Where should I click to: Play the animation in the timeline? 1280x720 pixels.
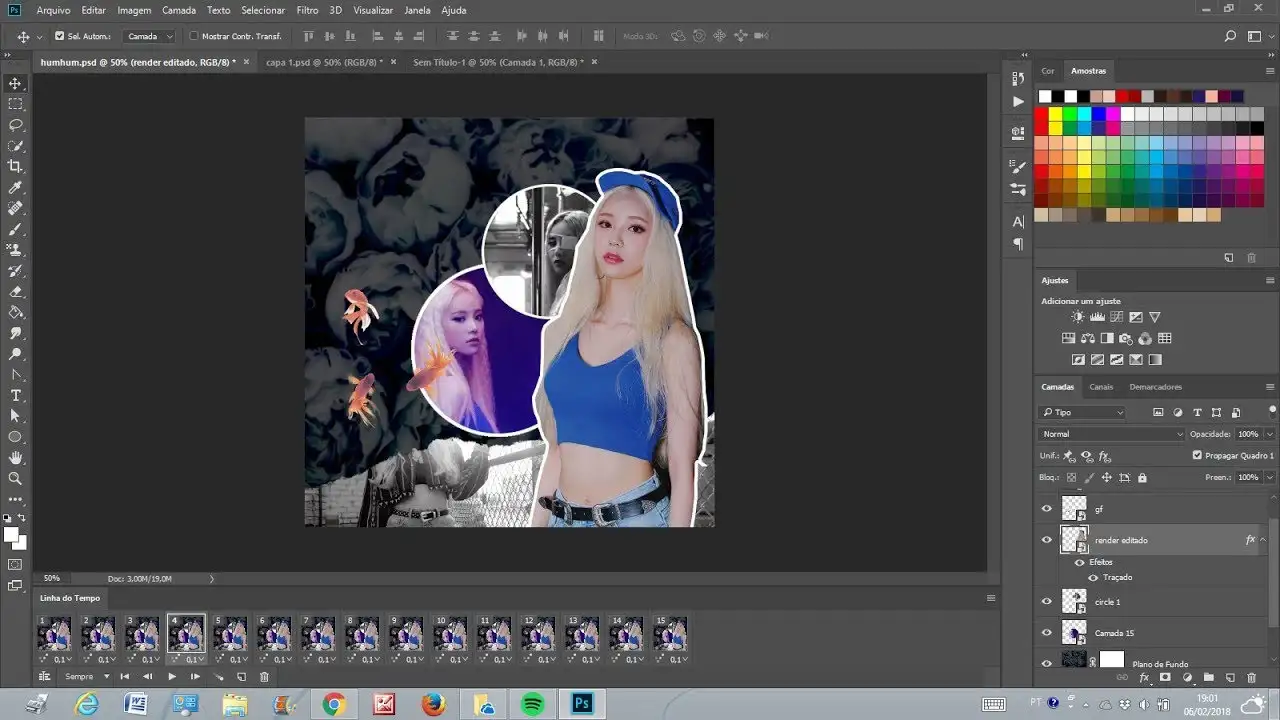172,677
